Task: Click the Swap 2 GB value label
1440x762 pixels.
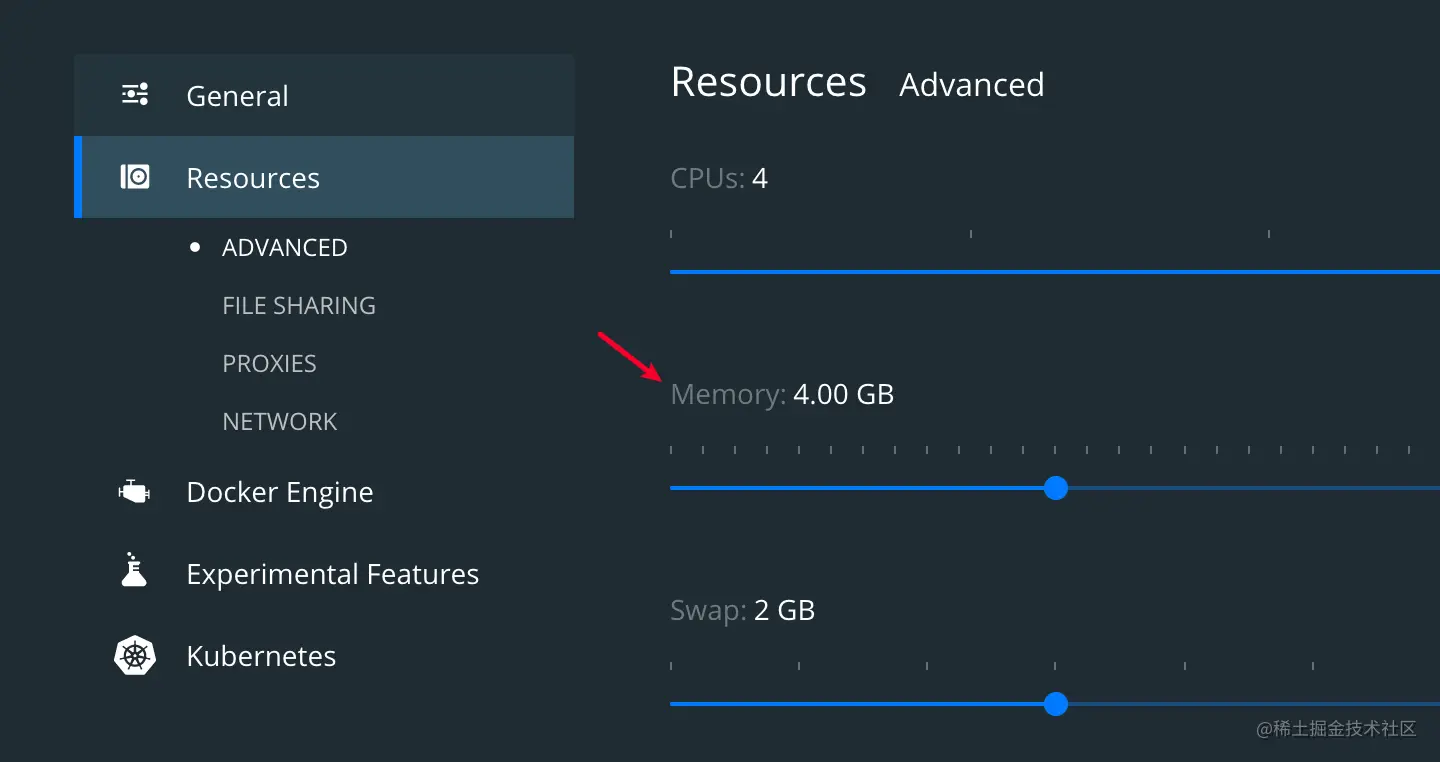Action: [784, 610]
